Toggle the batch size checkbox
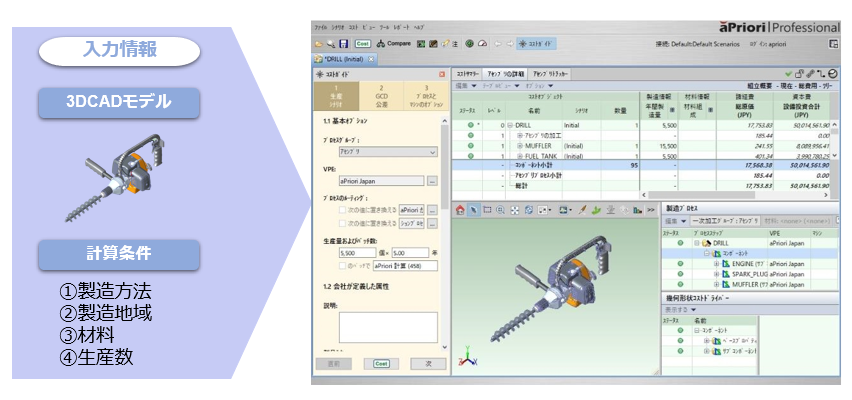The height and width of the screenshot is (400, 852). pos(344,266)
